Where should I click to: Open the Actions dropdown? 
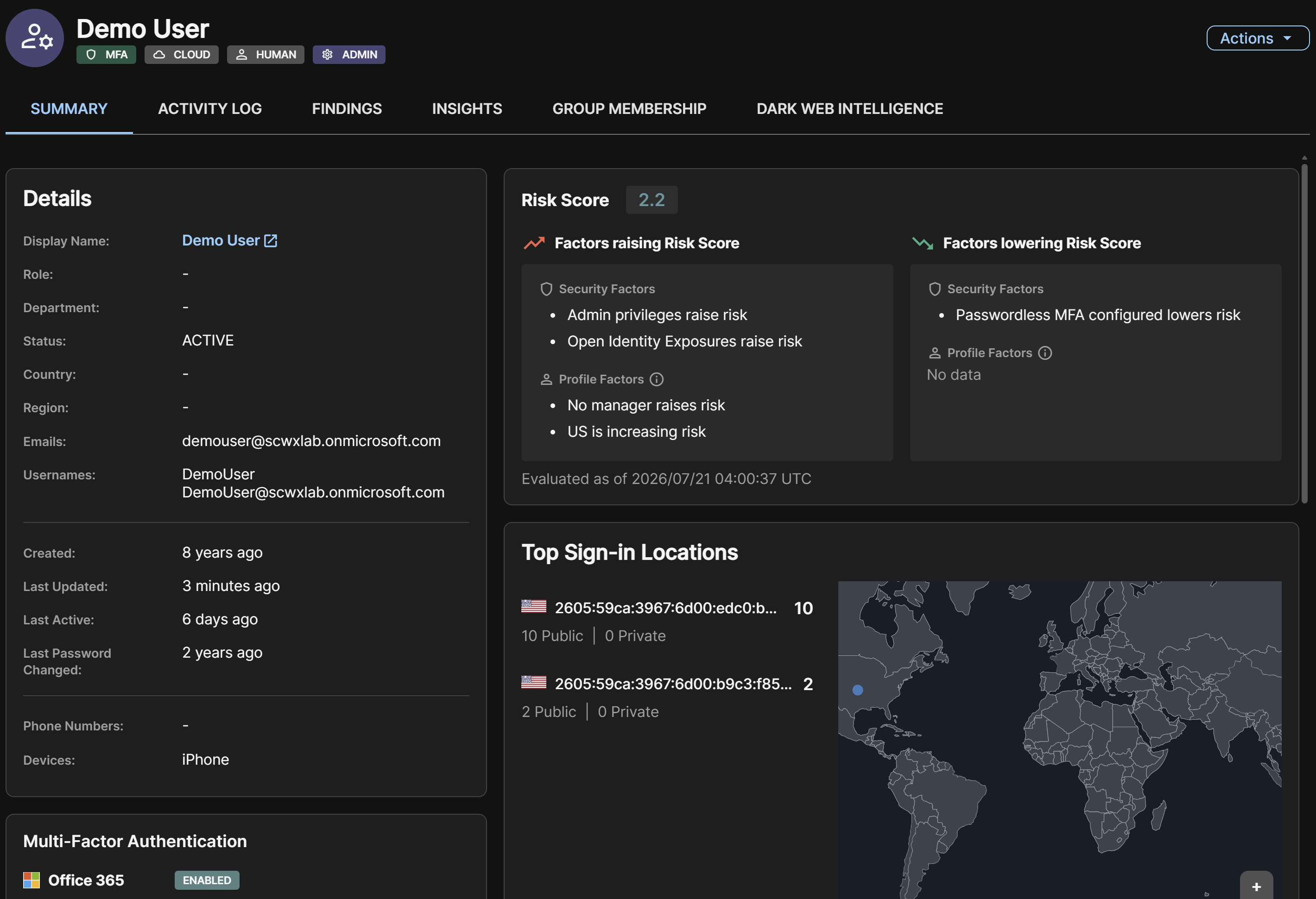[x=1258, y=38]
